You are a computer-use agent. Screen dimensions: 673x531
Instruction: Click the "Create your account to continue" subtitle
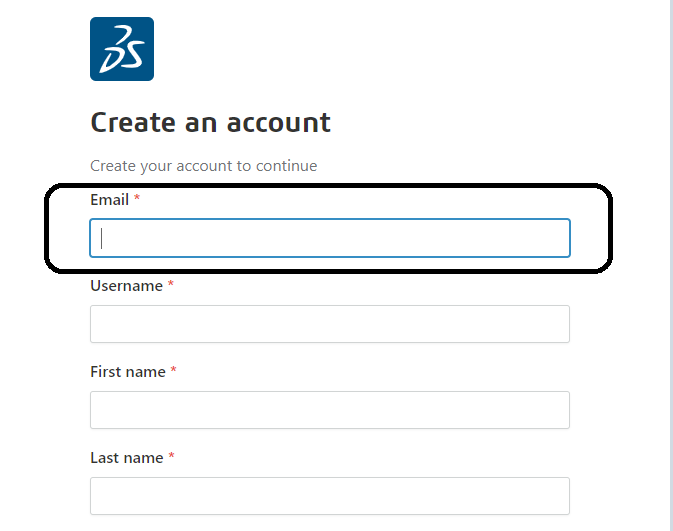tap(203, 166)
